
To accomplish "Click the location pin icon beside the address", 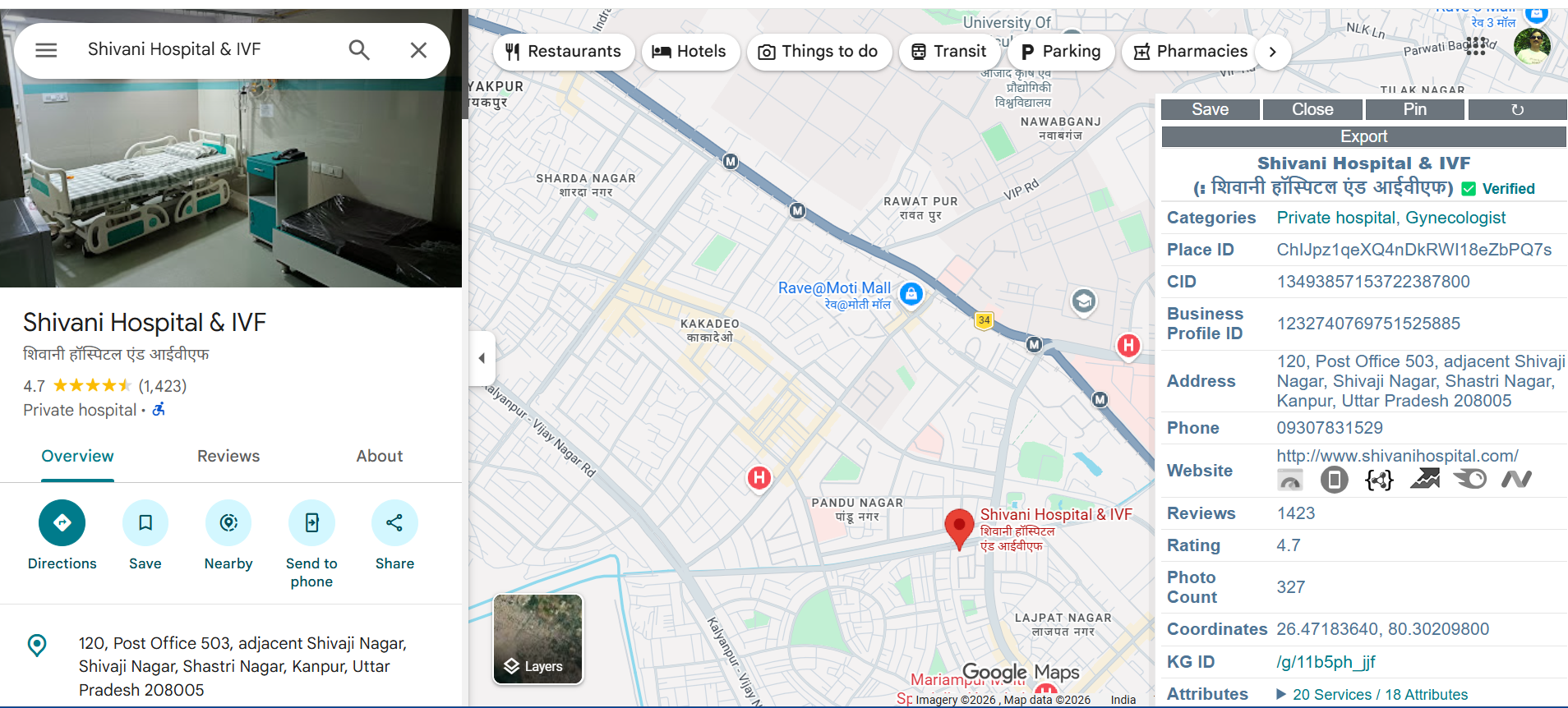I will pyautogui.click(x=37, y=645).
